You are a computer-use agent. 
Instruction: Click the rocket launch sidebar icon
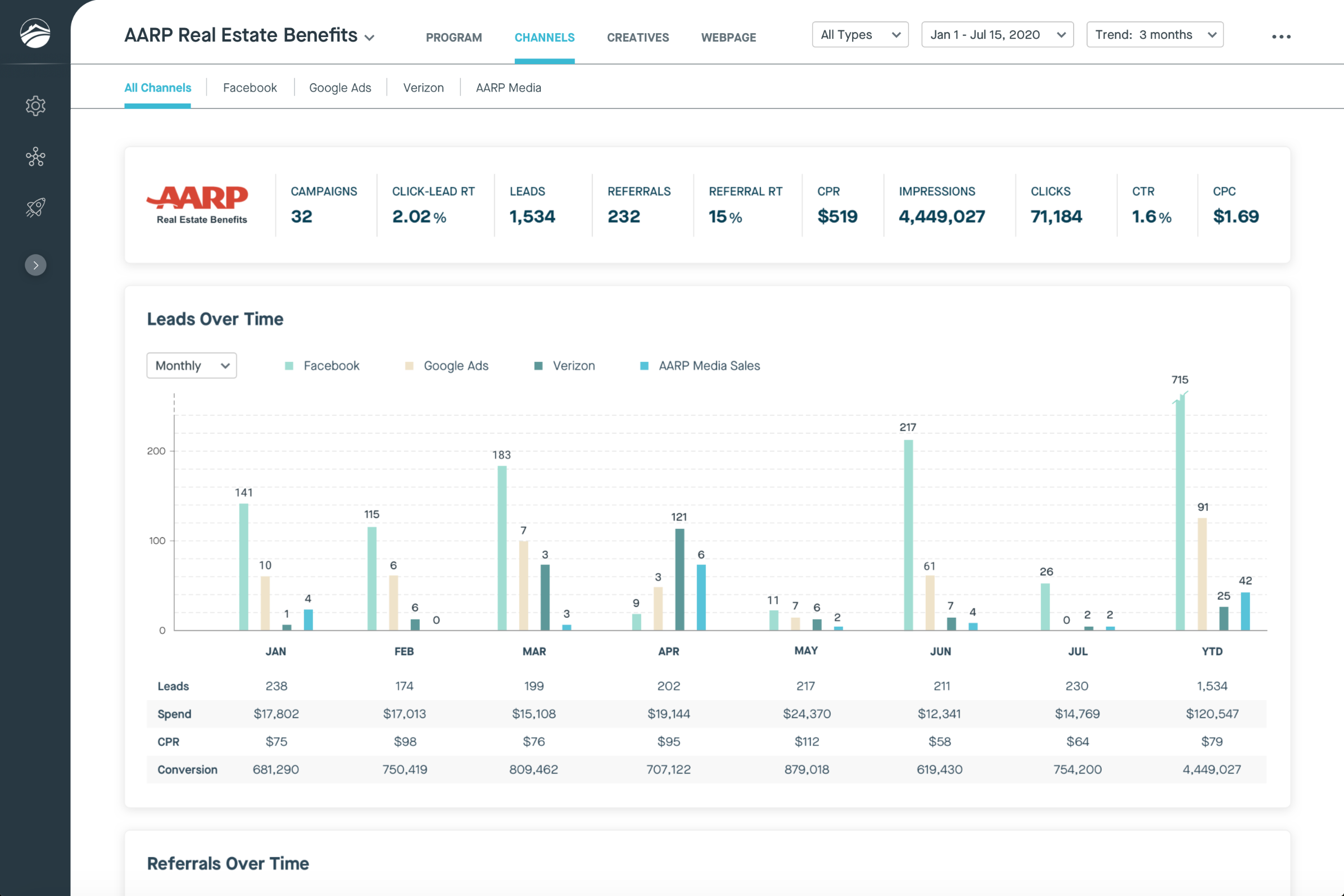[x=35, y=207]
